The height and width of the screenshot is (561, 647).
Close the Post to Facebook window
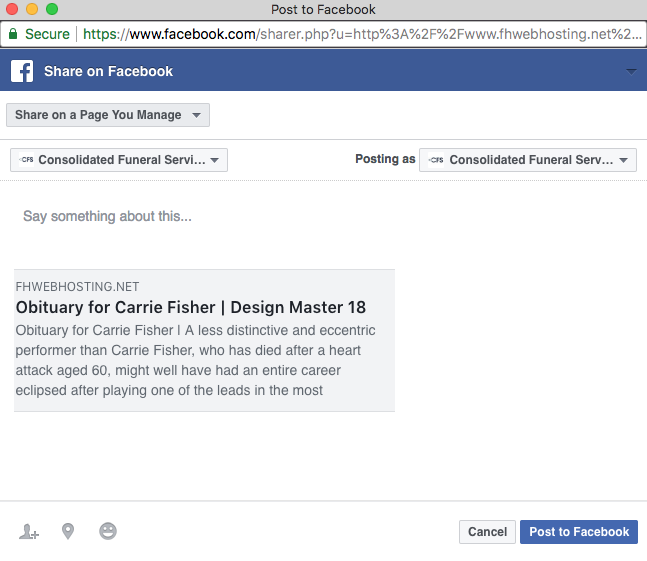coord(12,9)
